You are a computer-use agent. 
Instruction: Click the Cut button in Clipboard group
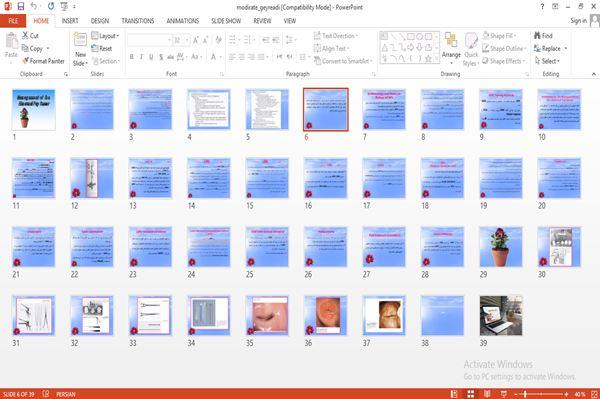point(30,36)
